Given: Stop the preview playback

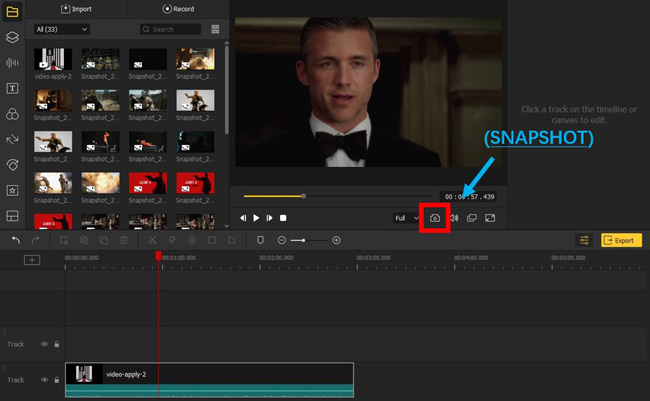Looking at the screenshot, I should 283,218.
